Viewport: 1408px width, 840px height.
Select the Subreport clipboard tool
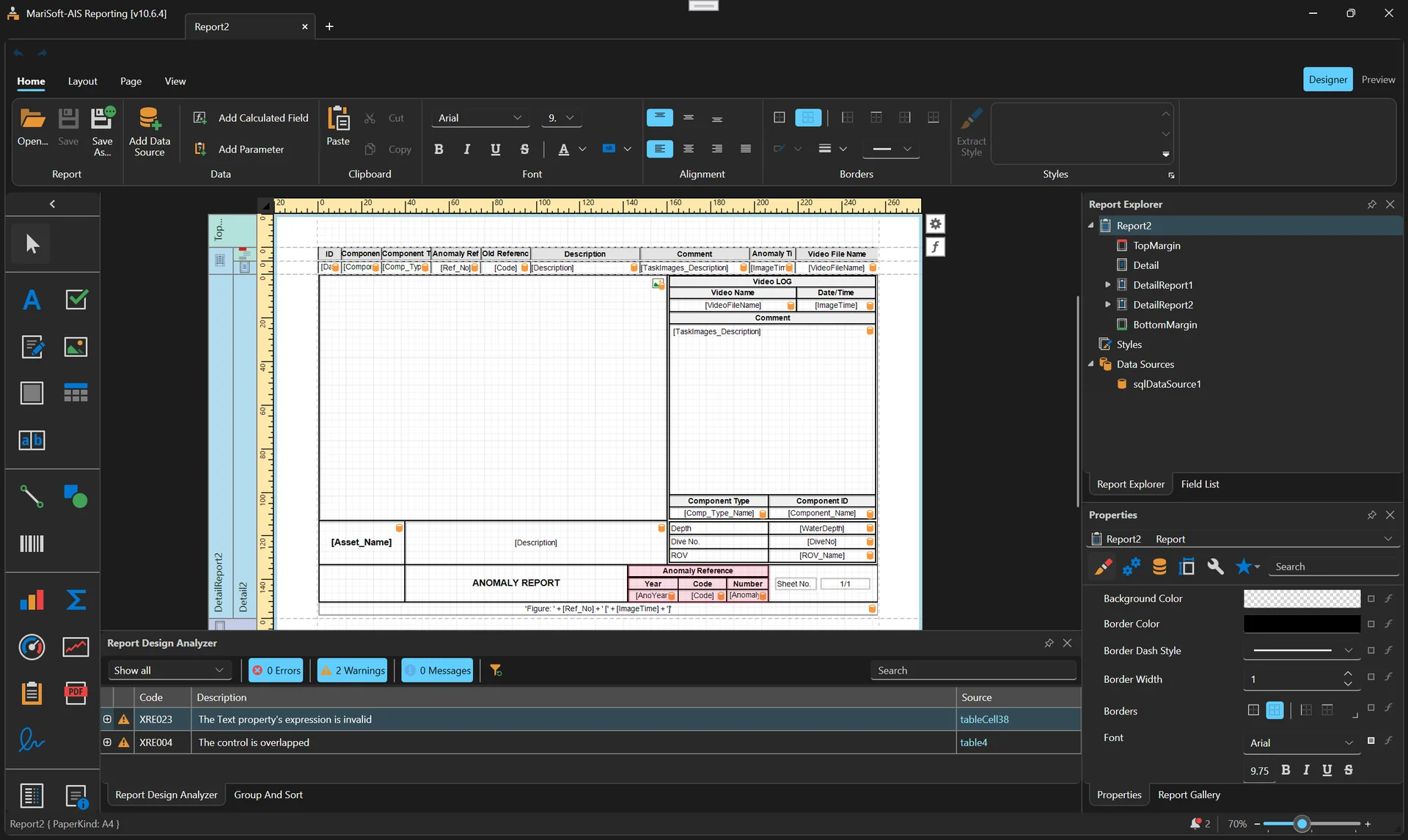(x=32, y=693)
